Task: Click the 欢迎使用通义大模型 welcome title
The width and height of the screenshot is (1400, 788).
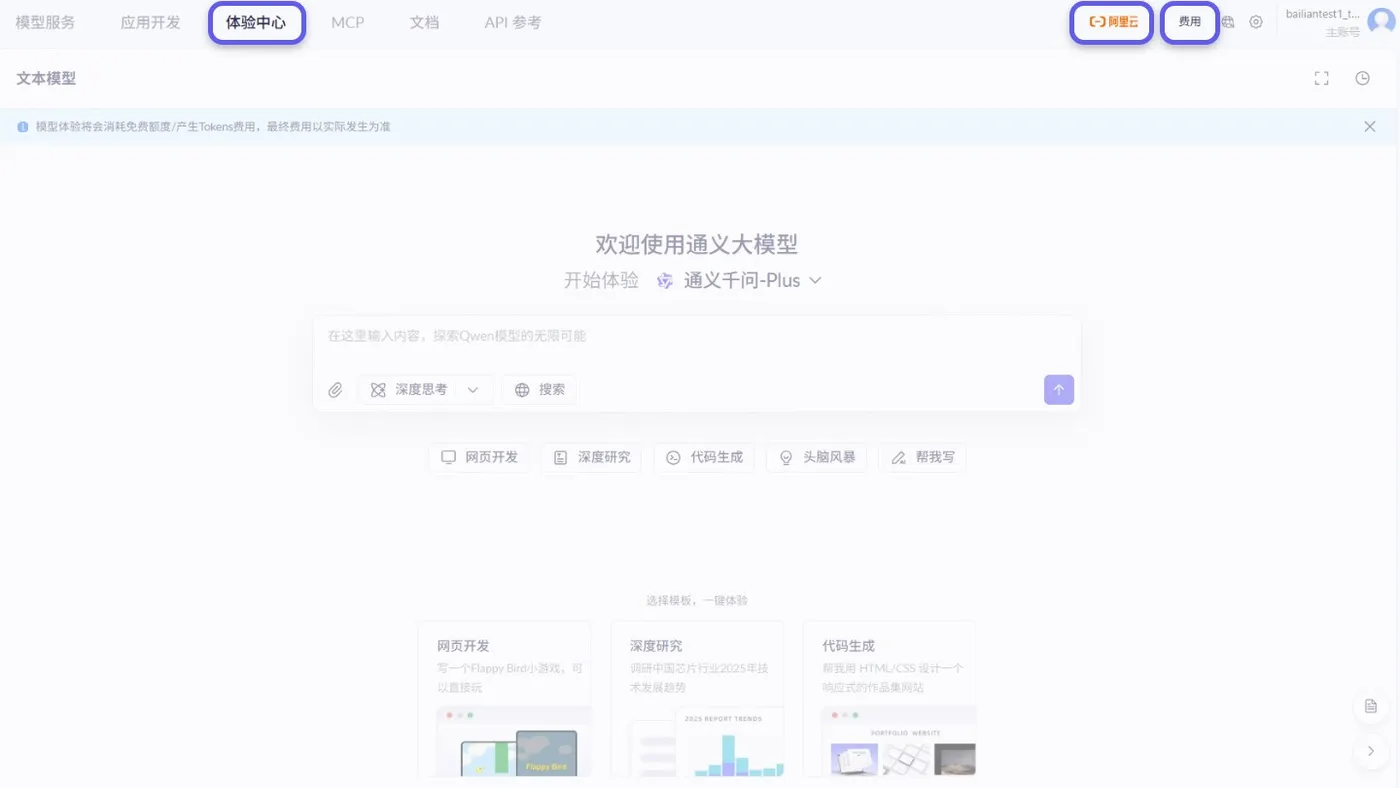Action: click(697, 244)
